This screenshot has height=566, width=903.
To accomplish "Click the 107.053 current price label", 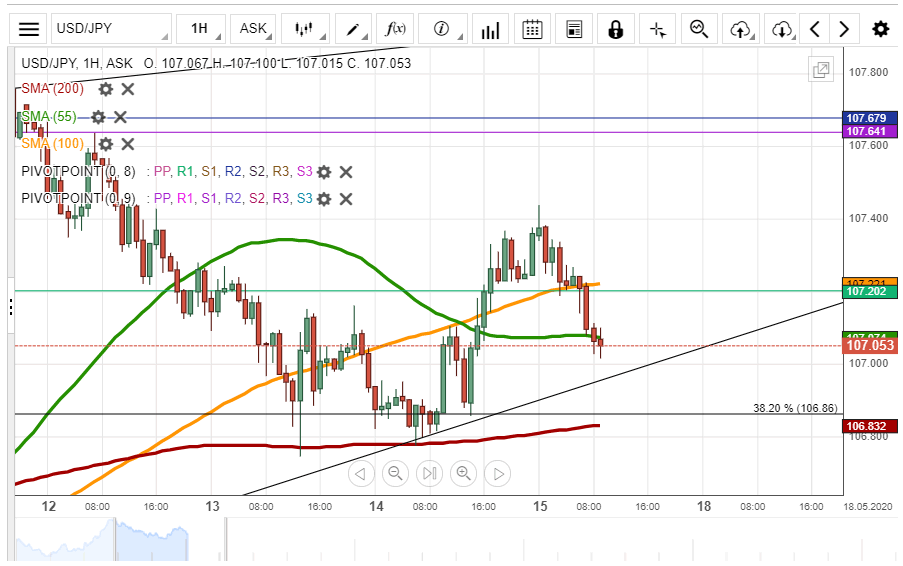I will pyautogui.click(x=870, y=345).
